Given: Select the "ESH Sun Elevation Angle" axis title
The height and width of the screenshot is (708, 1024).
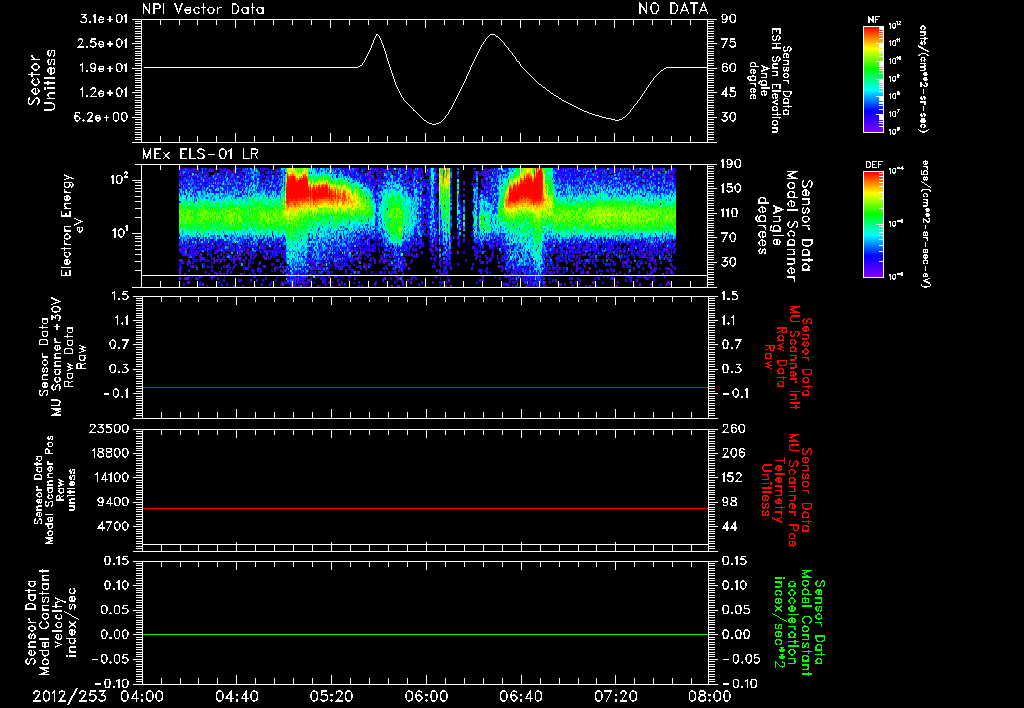Looking at the screenshot, I should (x=769, y=80).
